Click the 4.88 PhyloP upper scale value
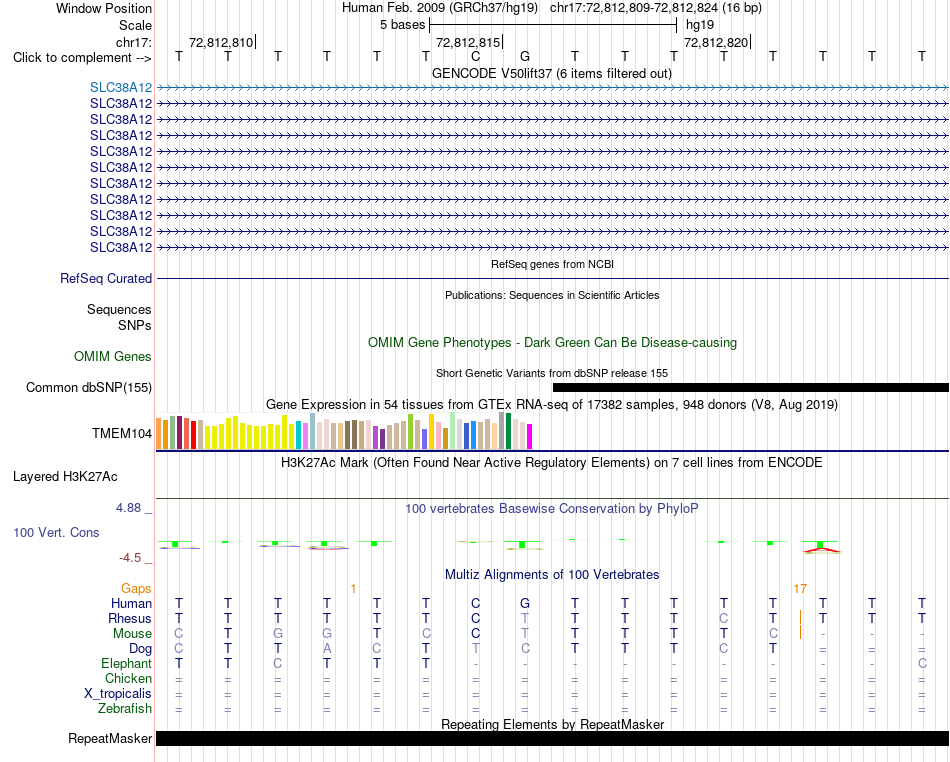 [128, 508]
